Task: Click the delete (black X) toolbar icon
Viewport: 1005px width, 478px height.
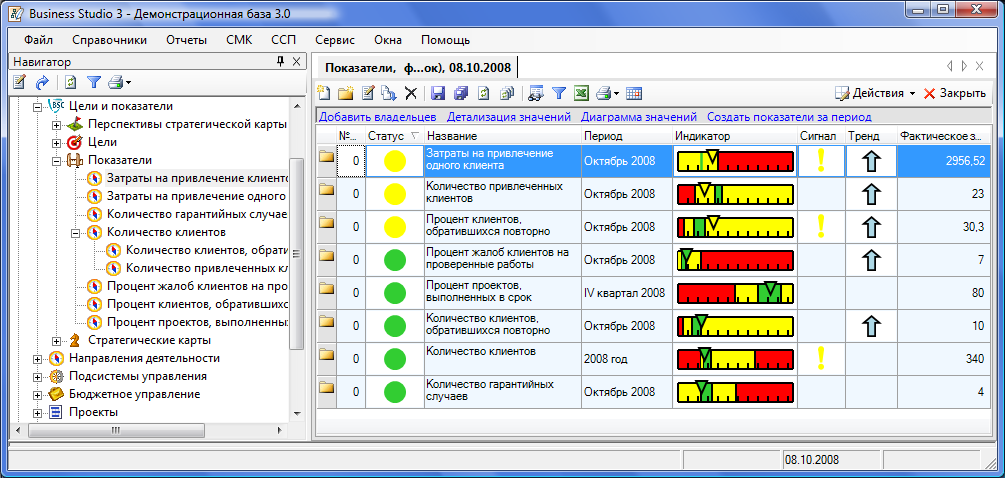Action: tap(410, 93)
